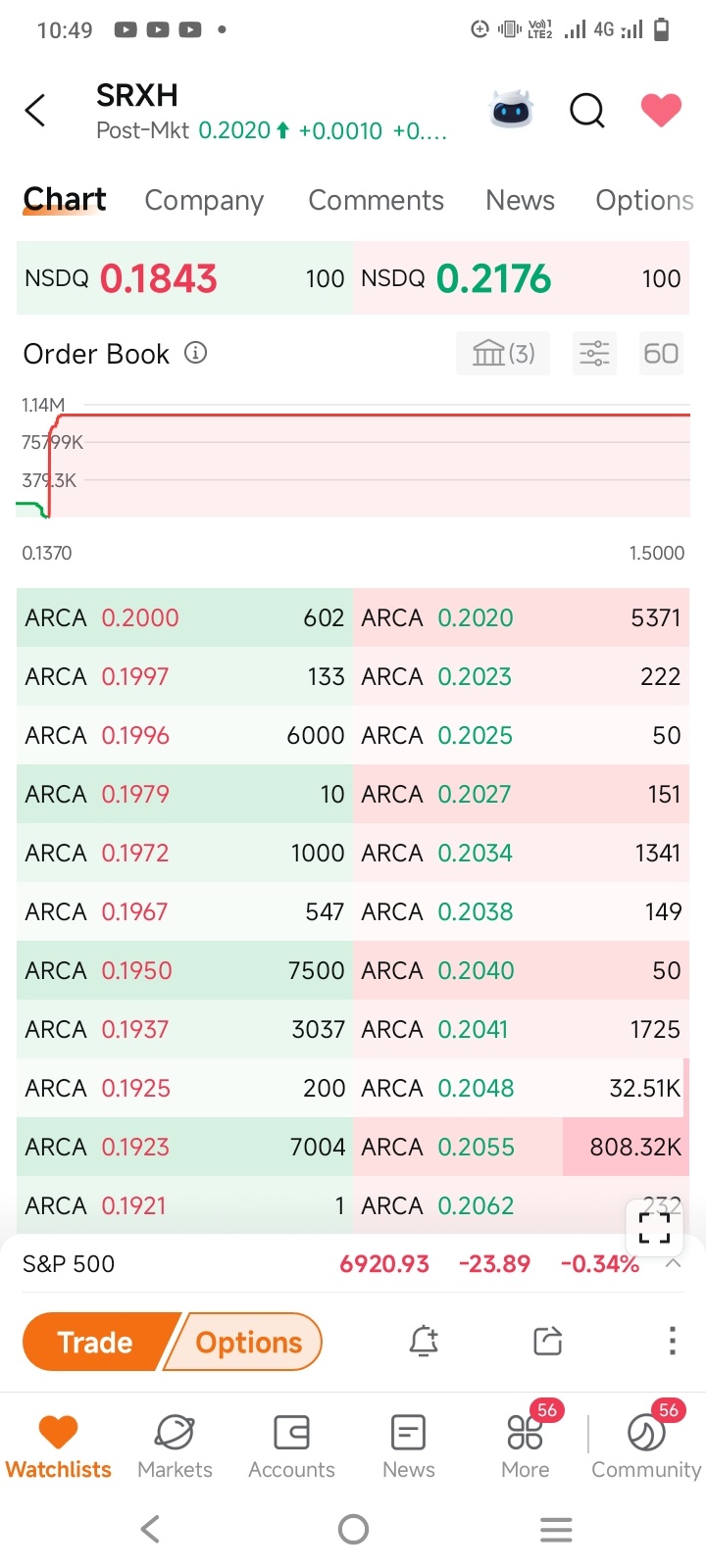The height and width of the screenshot is (1568, 706).
Task: Tap the Options button beside Trade
Action: pyautogui.click(x=246, y=1342)
